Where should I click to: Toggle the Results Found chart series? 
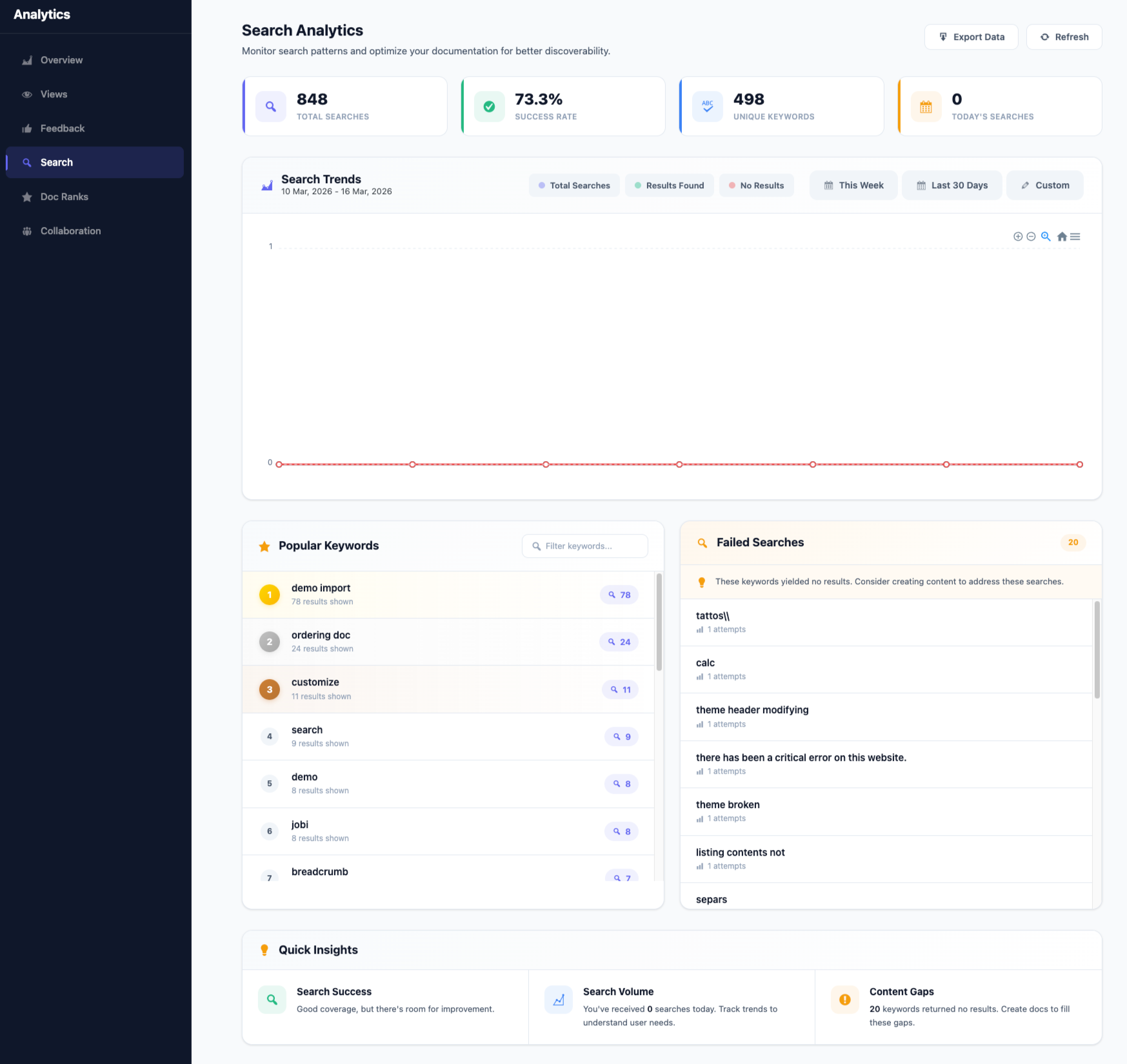(x=669, y=186)
